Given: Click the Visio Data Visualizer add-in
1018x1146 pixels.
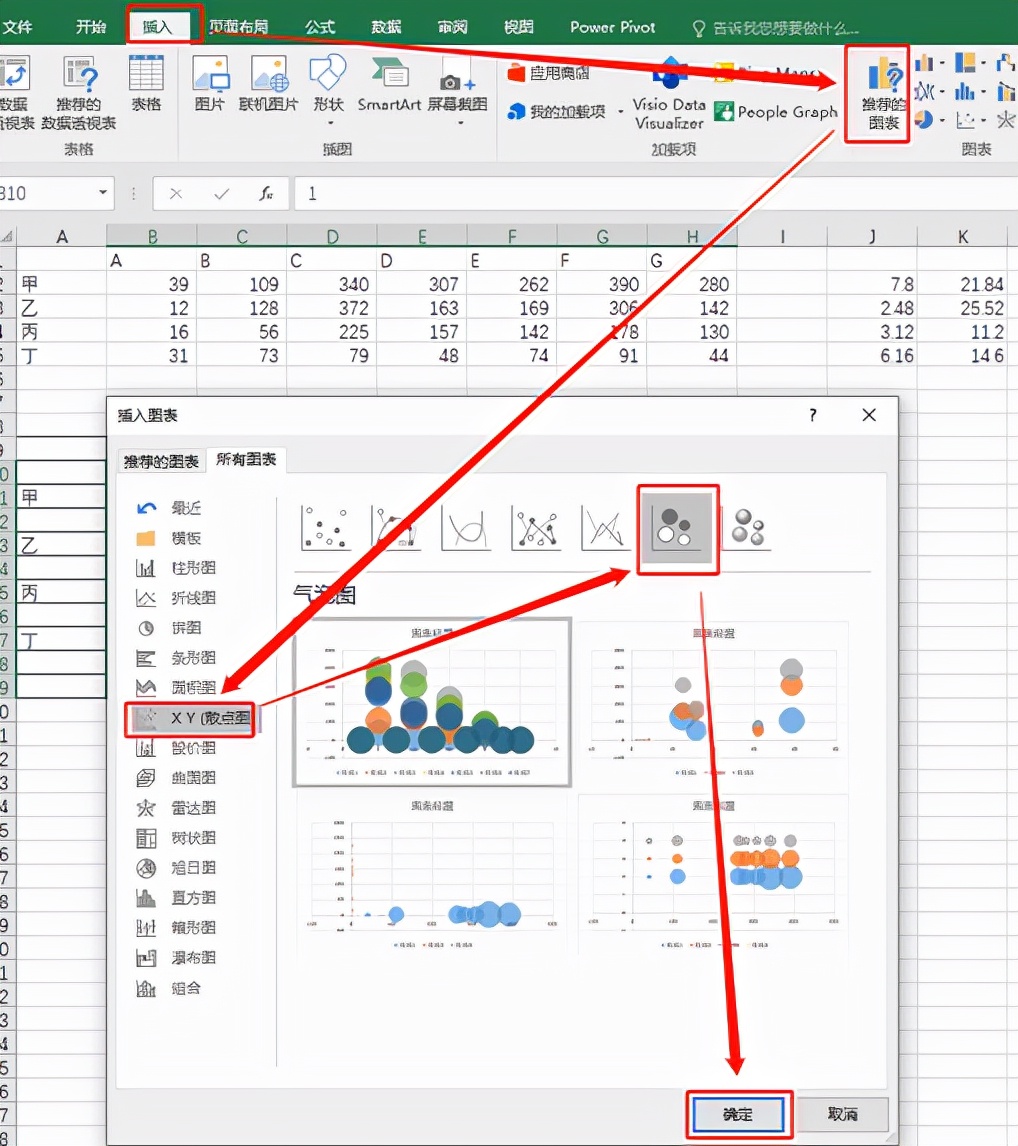Looking at the screenshot, I should (x=669, y=95).
